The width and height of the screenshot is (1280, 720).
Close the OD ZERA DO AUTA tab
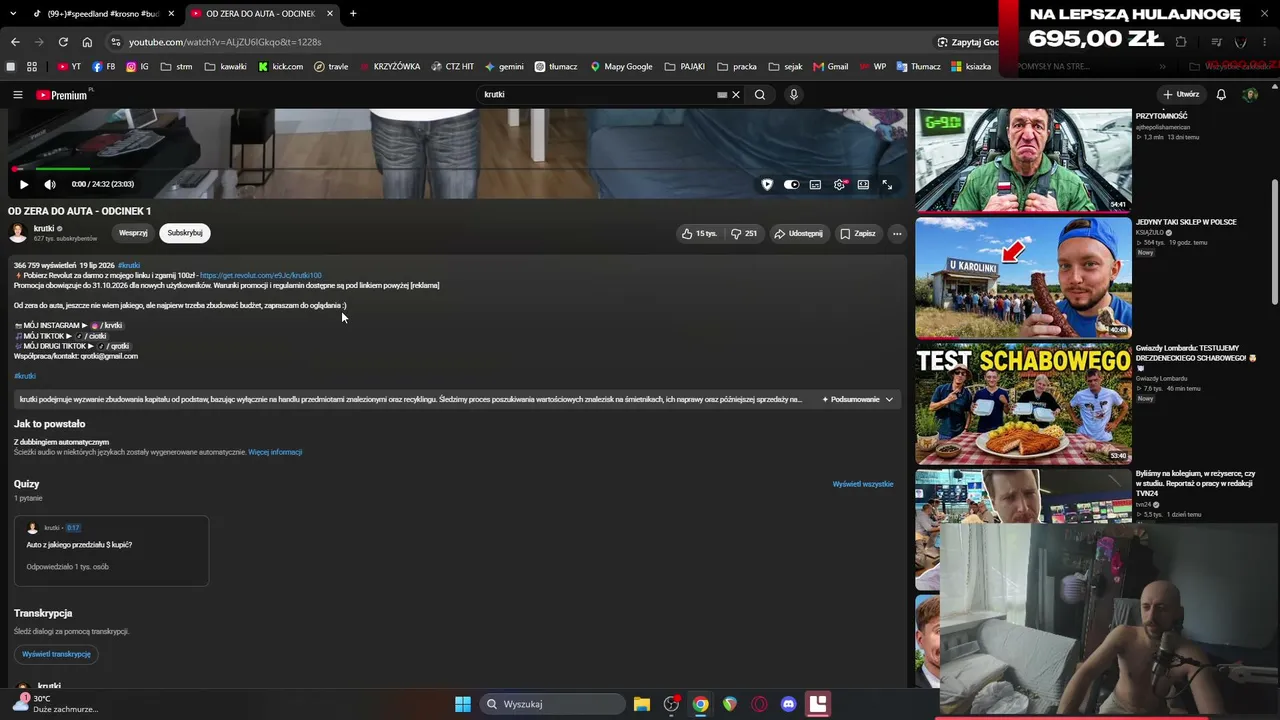pos(329,14)
